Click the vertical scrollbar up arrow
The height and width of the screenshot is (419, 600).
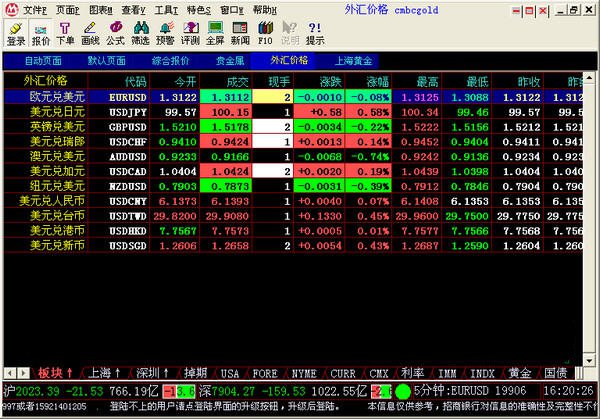[x=589, y=78]
